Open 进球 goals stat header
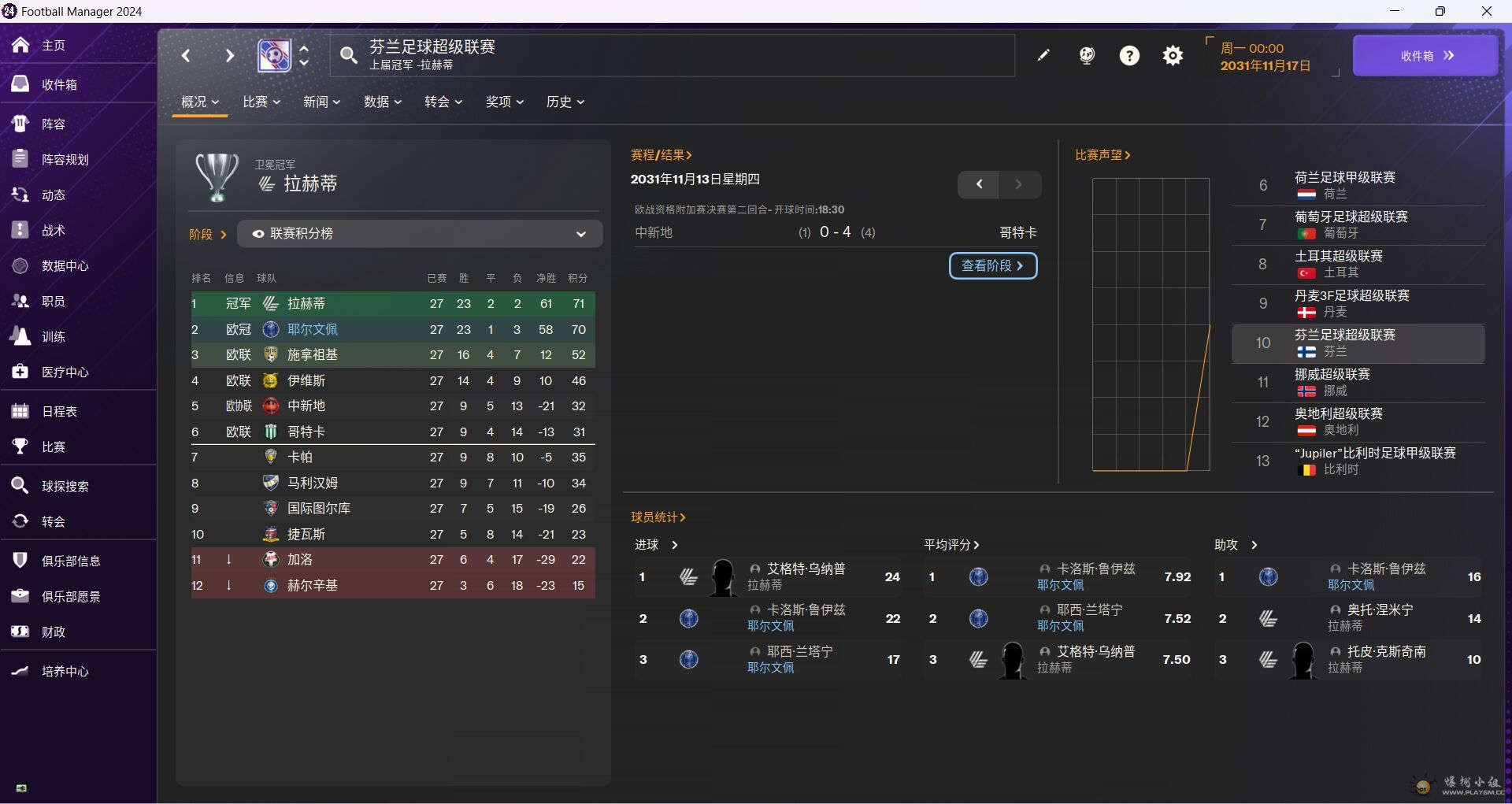Image resolution: width=1512 pixels, height=804 pixels. 657,545
